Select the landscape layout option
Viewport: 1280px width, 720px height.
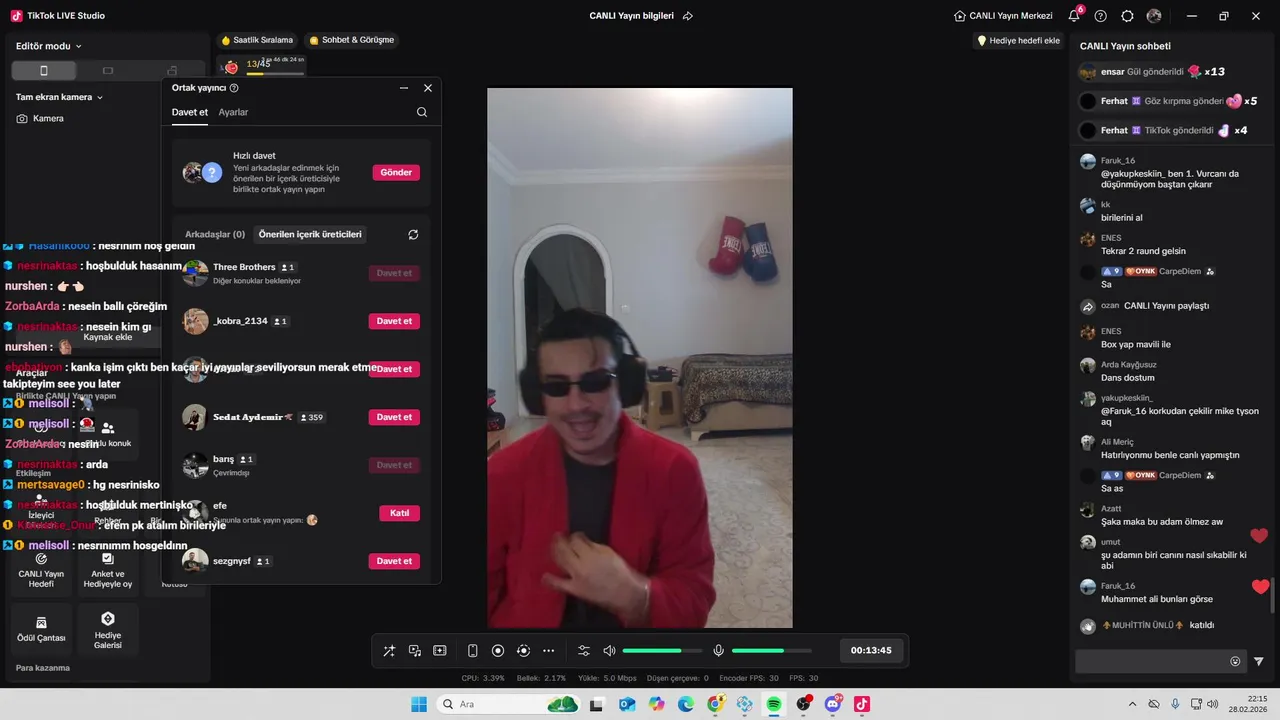[108, 71]
